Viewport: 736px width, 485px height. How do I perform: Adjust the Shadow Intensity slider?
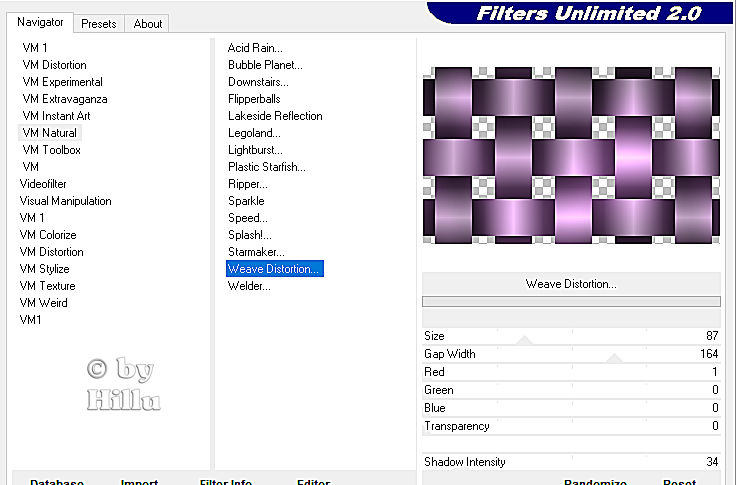click(x=571, y=462)
